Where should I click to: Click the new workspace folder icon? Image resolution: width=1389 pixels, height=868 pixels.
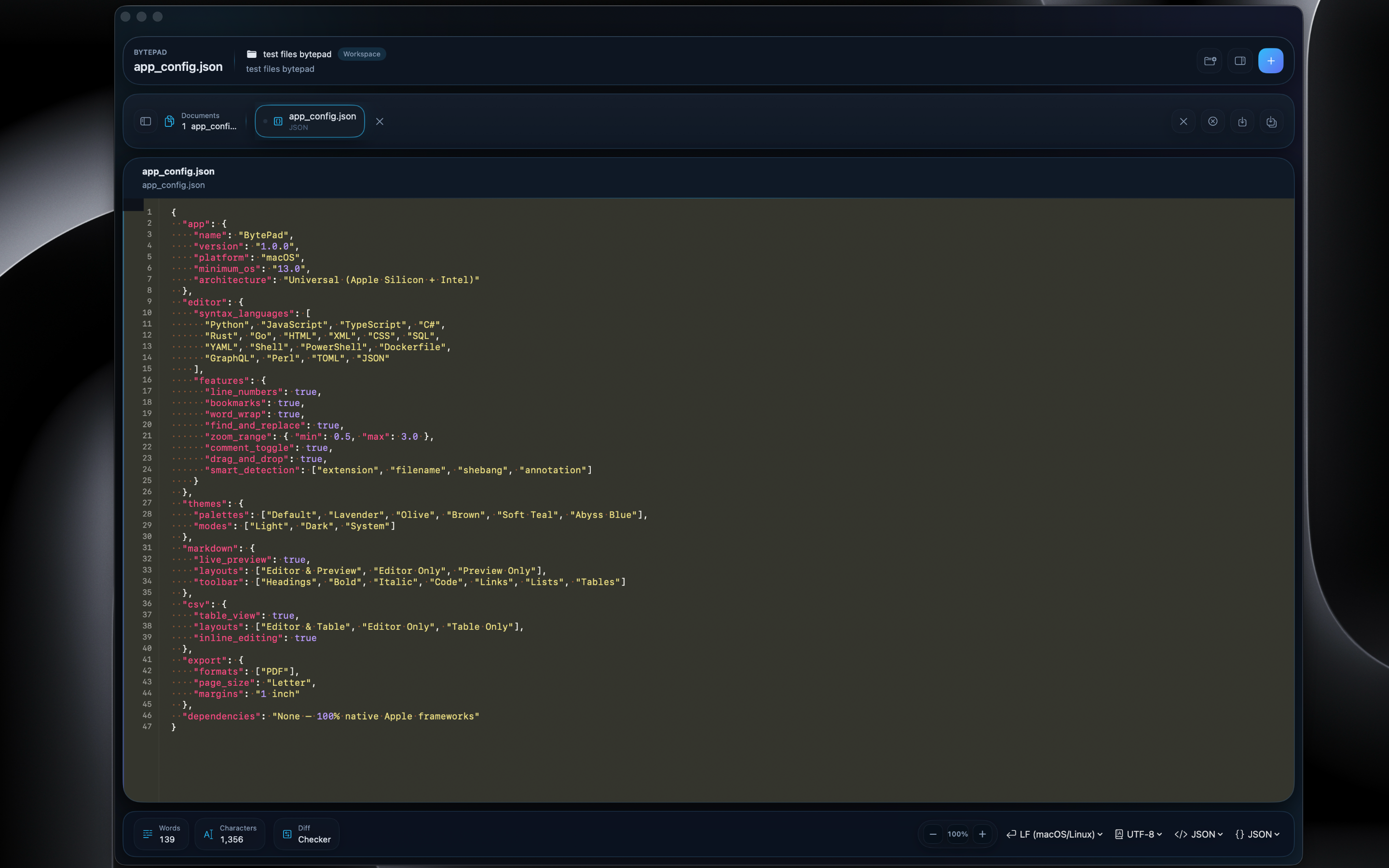[1210, 60]
